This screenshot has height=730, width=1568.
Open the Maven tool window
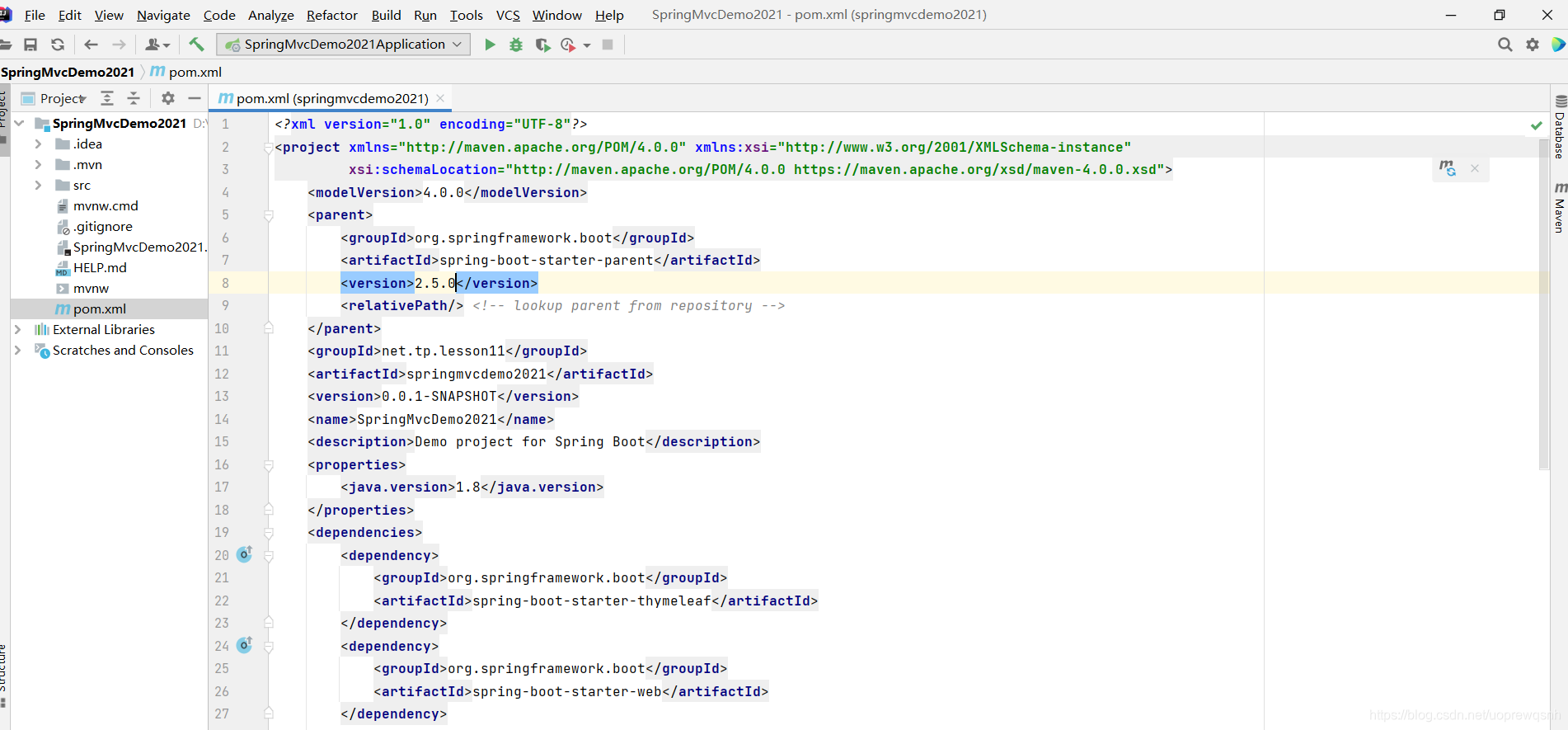point(1560,208)
